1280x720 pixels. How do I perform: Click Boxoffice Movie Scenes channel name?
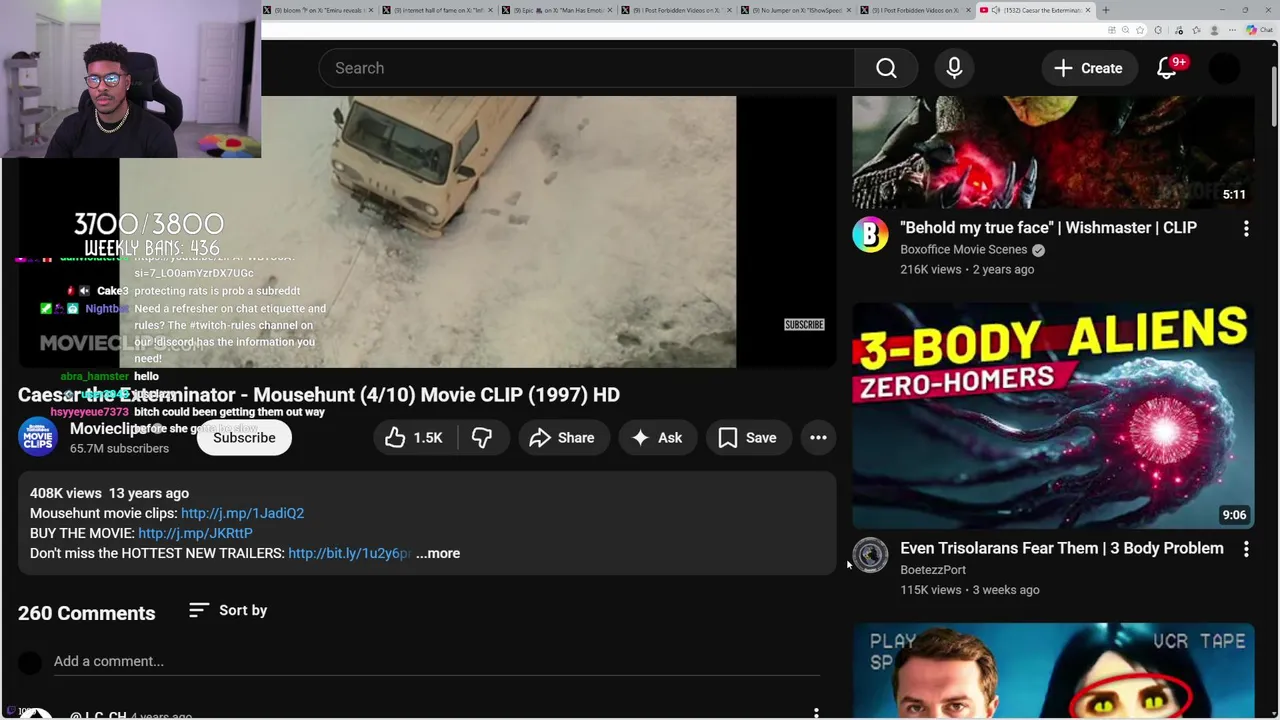963,250
